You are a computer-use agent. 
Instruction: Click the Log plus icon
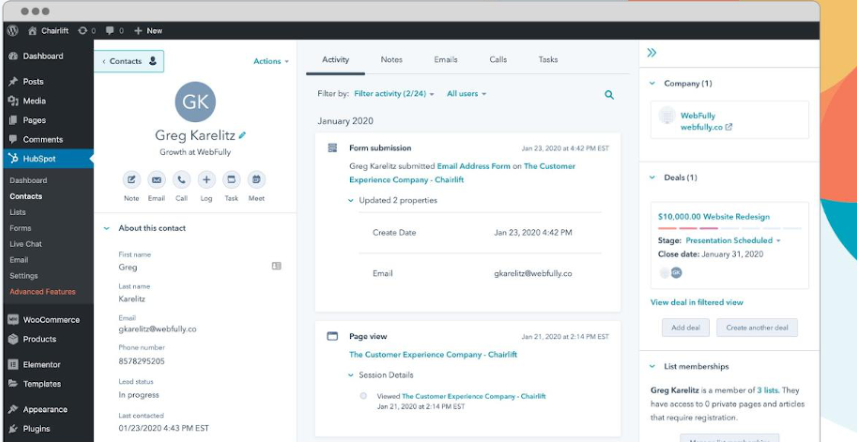[x=206, y=179]
